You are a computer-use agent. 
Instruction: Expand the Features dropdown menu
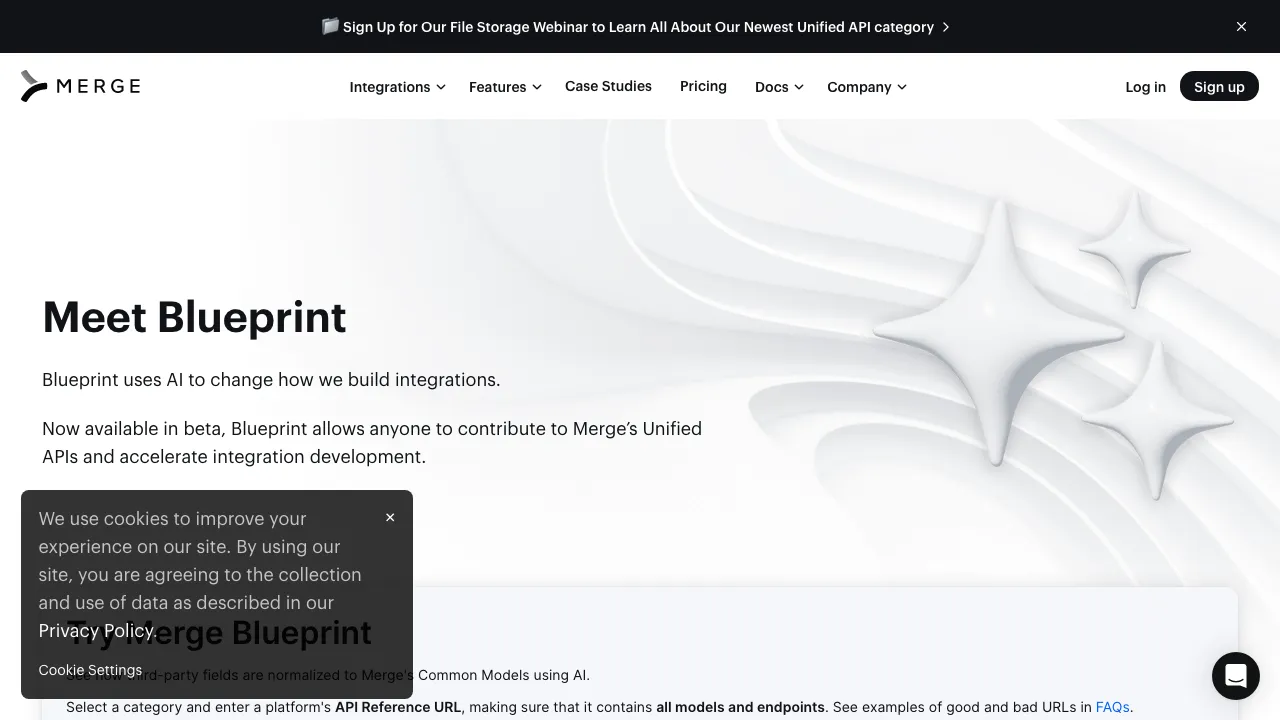point(505,87)
